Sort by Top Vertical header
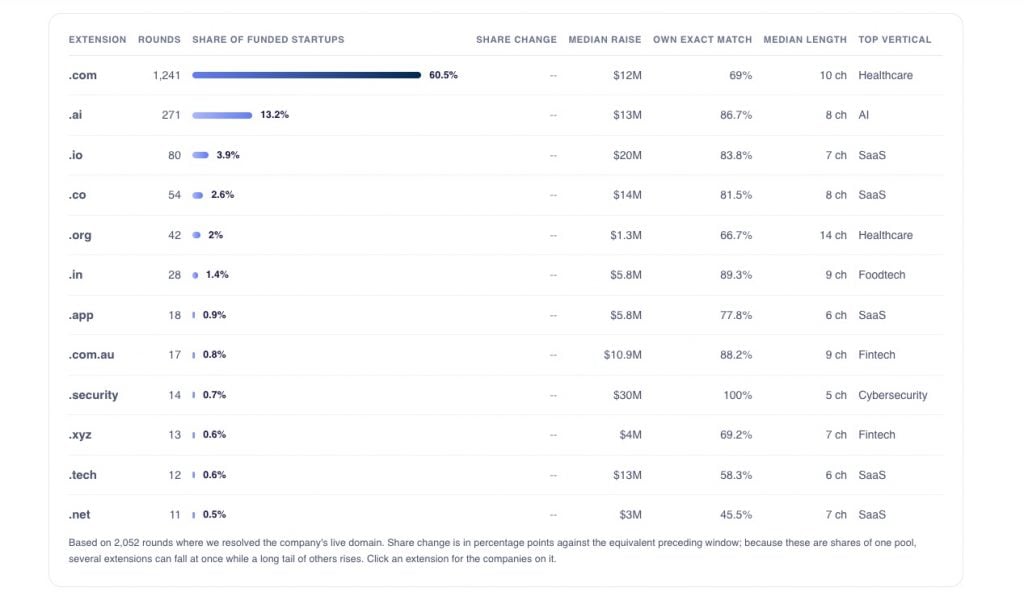Image resolution: width=1024 pixels, height=592 pixels. [895, 39]
